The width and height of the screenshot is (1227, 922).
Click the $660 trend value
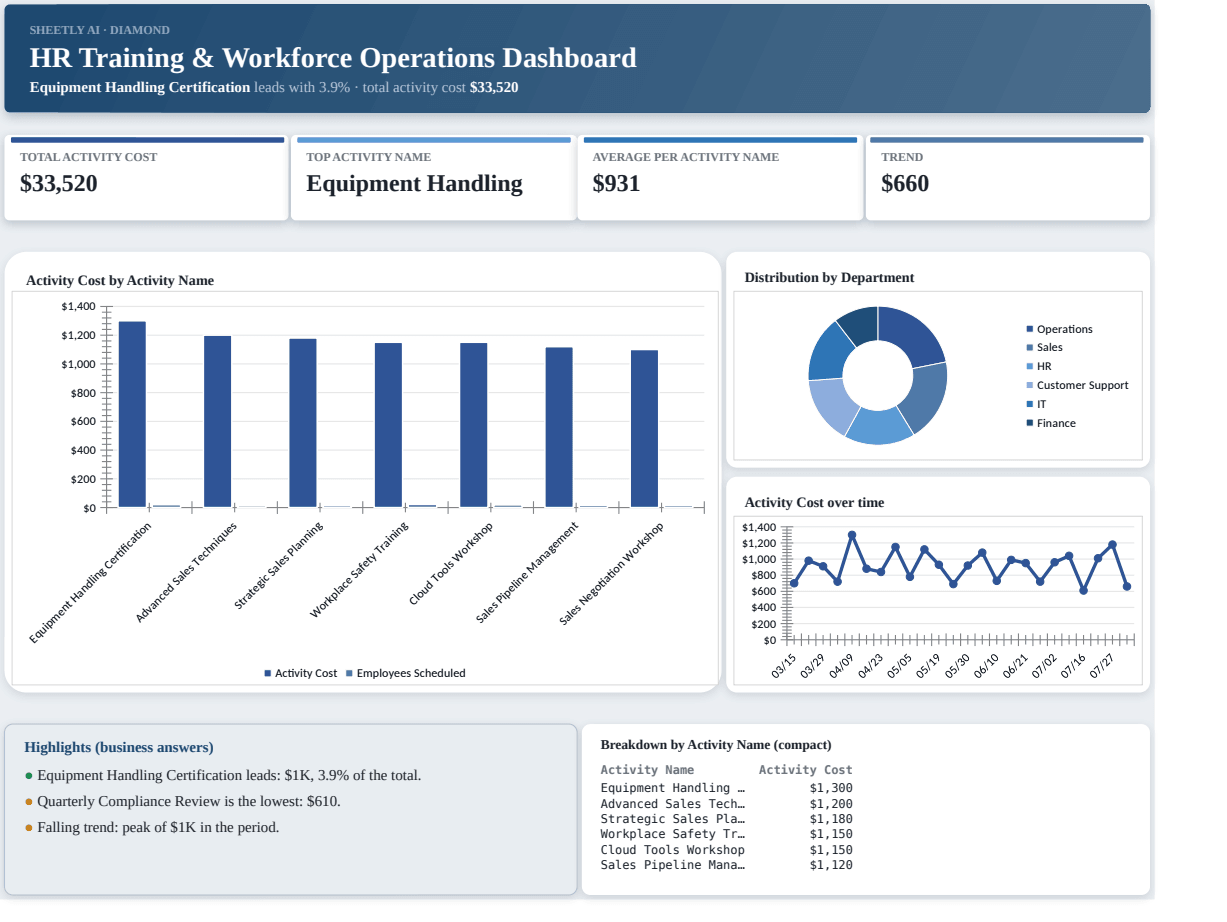905,184
